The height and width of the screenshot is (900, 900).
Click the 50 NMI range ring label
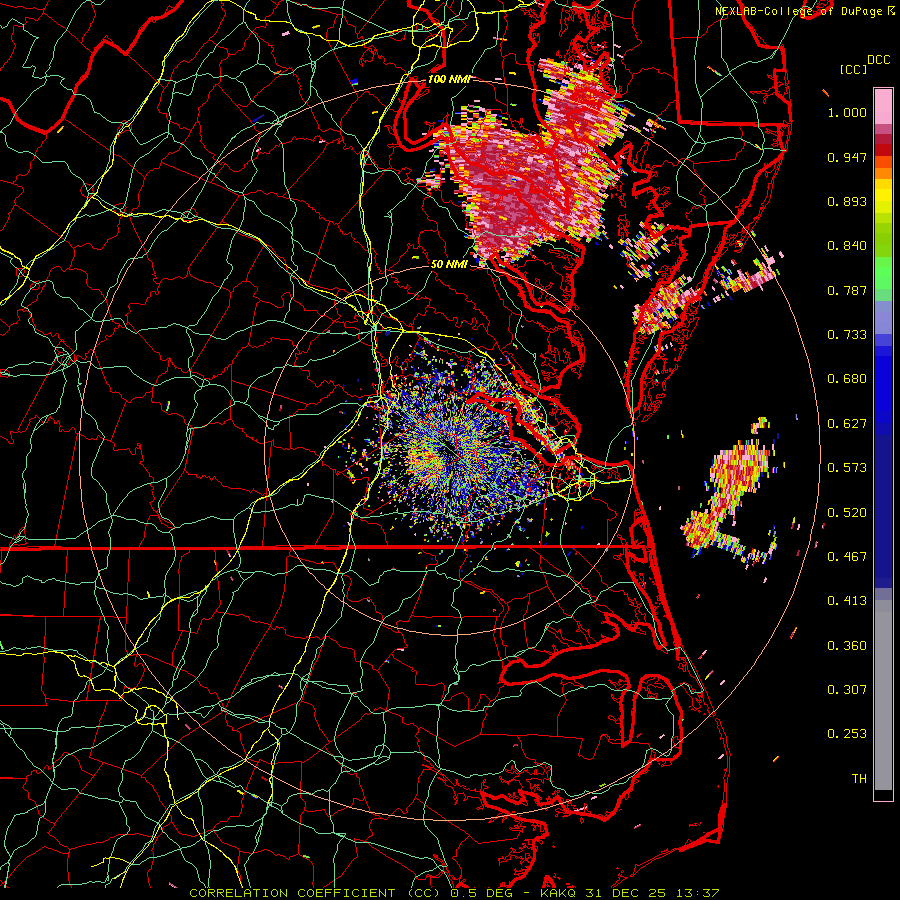point(449,265)
